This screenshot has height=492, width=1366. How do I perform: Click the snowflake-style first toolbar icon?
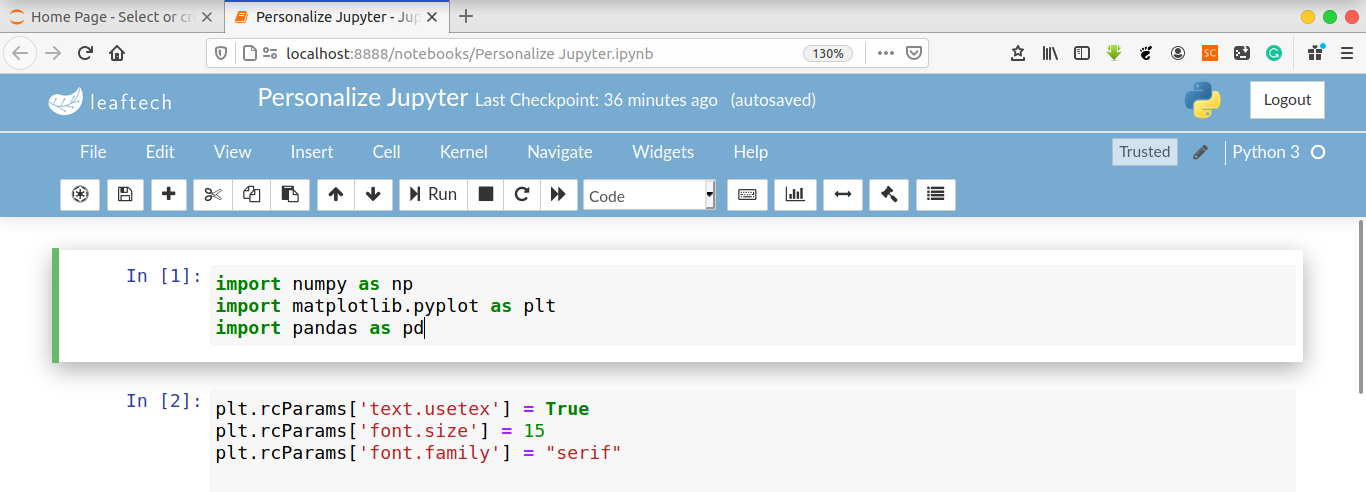pos(80,195)
